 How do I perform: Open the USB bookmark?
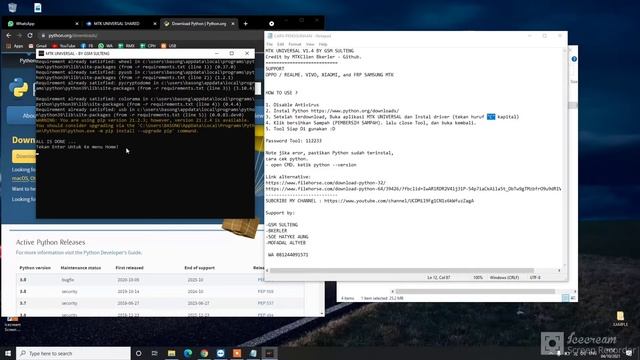169,46
